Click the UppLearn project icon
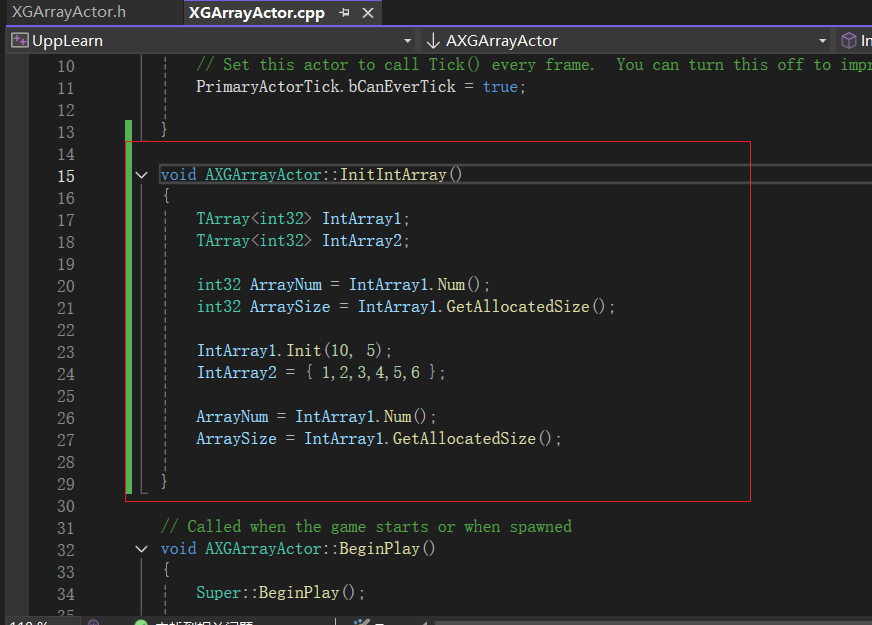This screenshot has width=872, height=625. pos(19,41)
